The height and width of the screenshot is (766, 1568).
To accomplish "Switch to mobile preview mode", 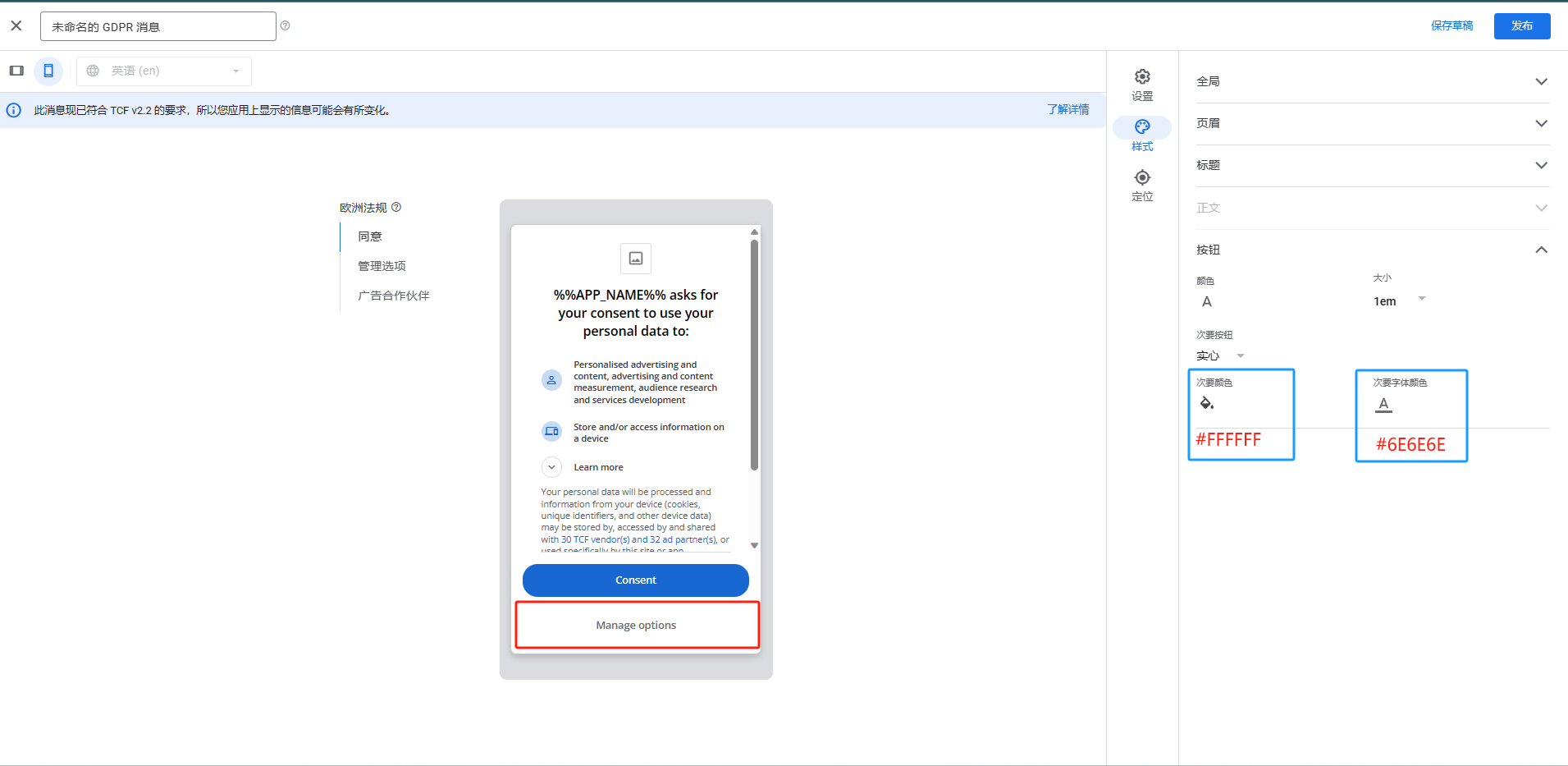I will (48, 71).
